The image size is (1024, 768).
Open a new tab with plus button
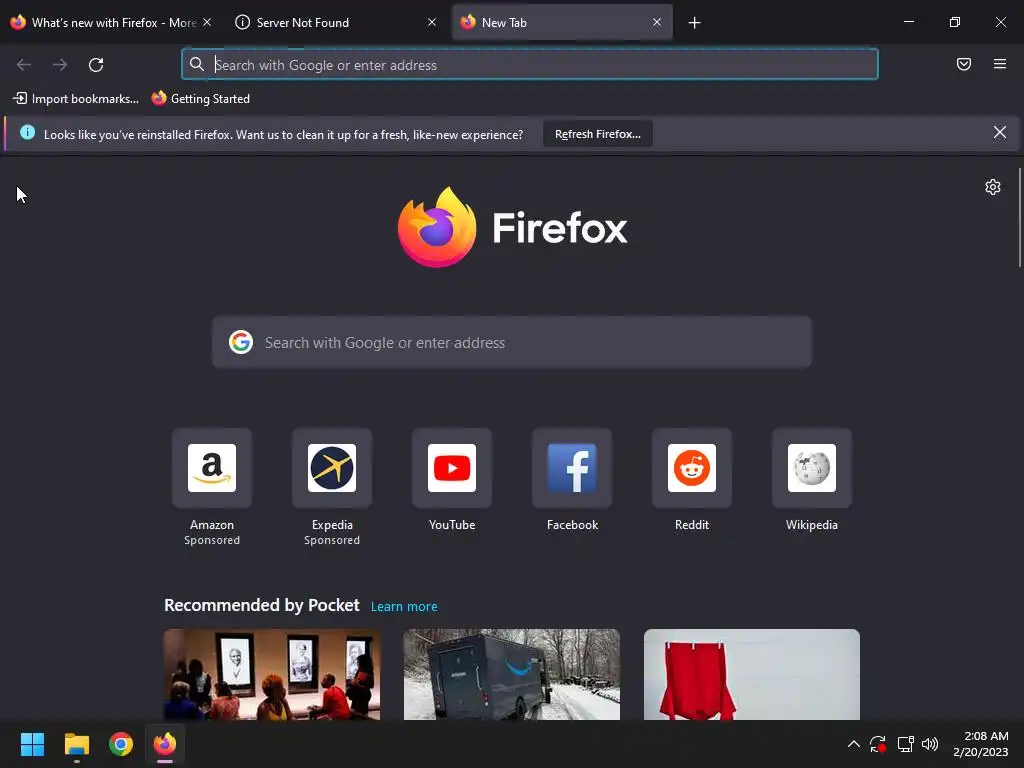click(x=694, y=23)
